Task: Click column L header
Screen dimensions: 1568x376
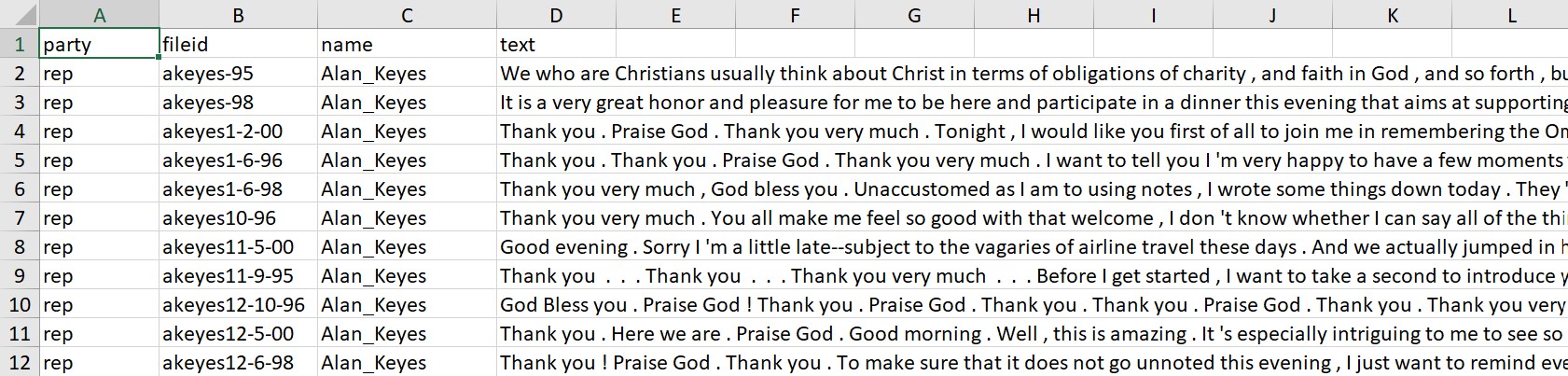Action: pos(1511,15)
